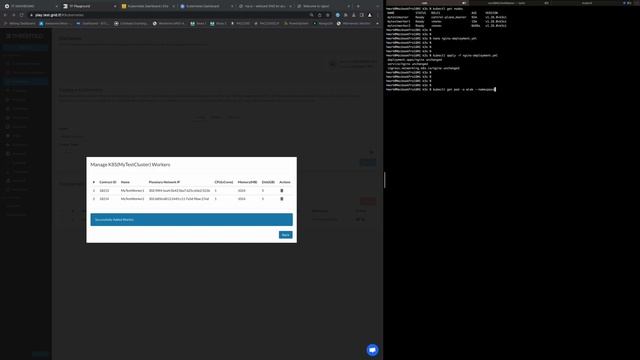This screenshot has width=640, height=360.
Task: Go back using the browser back arrow
Action: click(x=5, y=15)
